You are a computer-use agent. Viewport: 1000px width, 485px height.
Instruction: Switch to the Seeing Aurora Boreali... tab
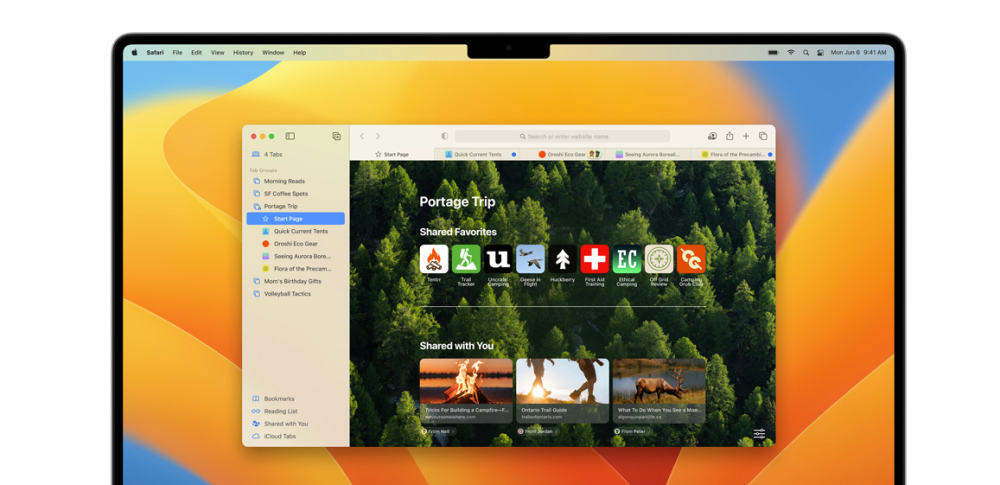coord(648,154)
